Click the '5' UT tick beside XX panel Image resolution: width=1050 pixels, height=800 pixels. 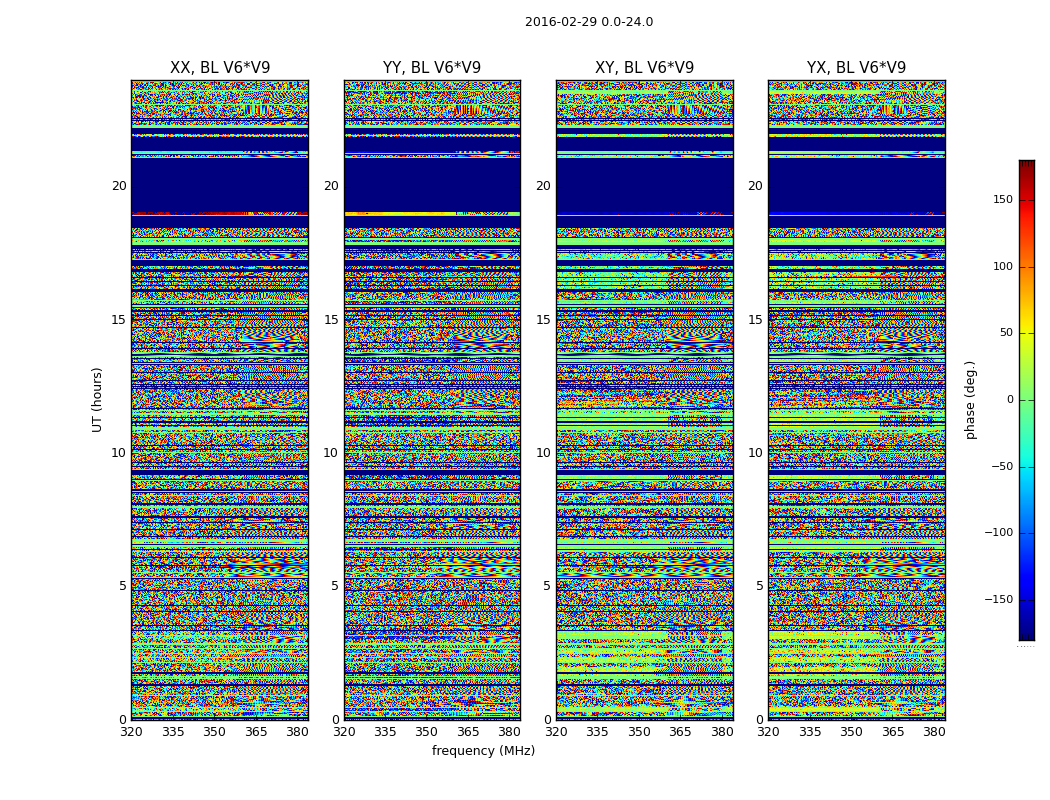point(123,586)
